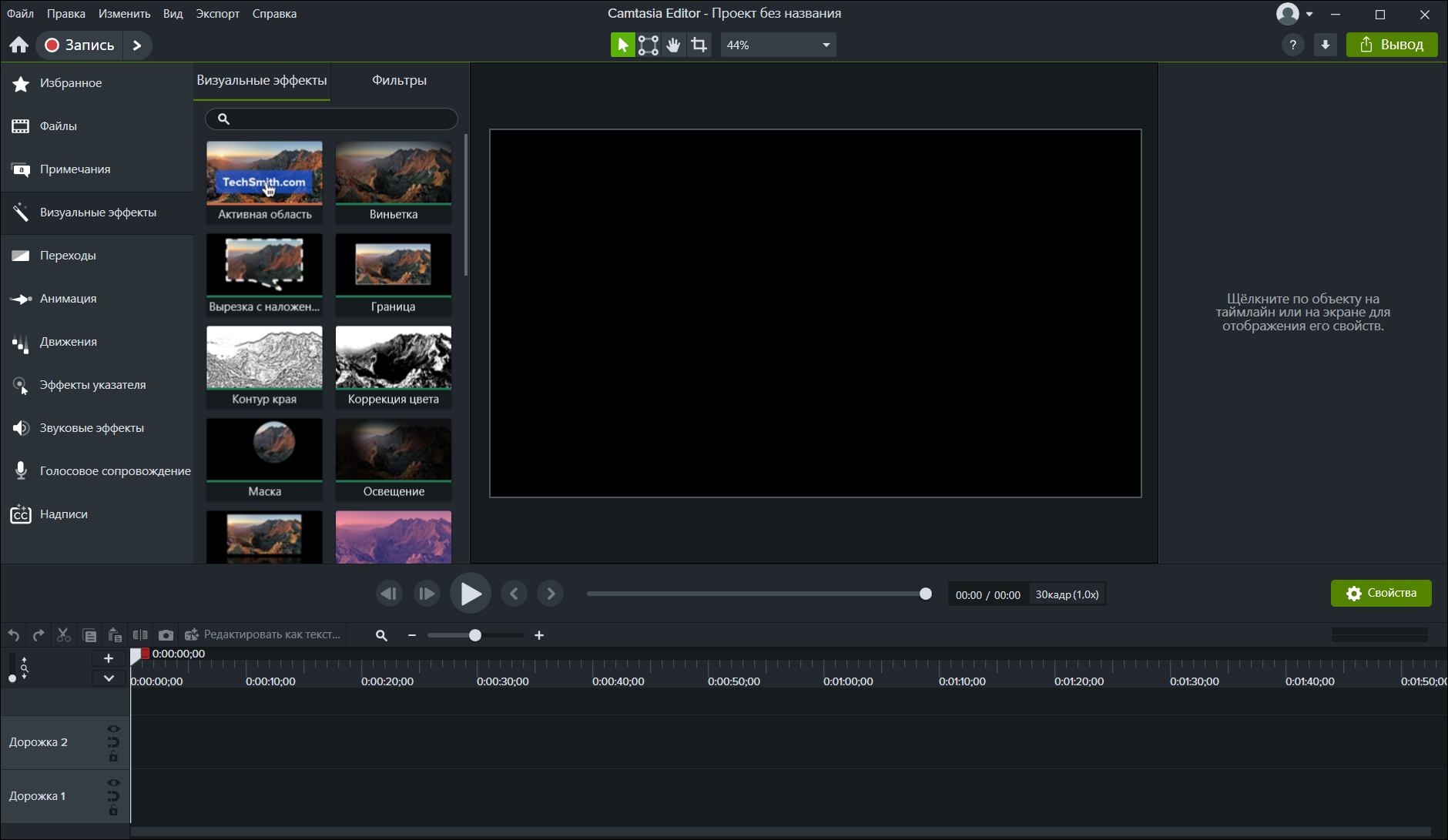Image resolution: width=1448 pixels, height=840 pixels.
Task: Switch to the node Edit mode tool
Action: point(649,45)
